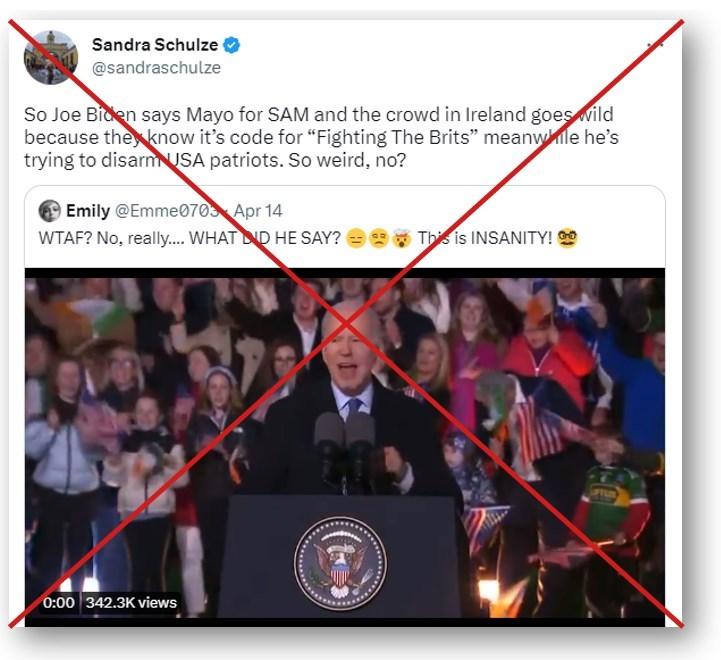Play the embedded Biden video

point(345,447)
